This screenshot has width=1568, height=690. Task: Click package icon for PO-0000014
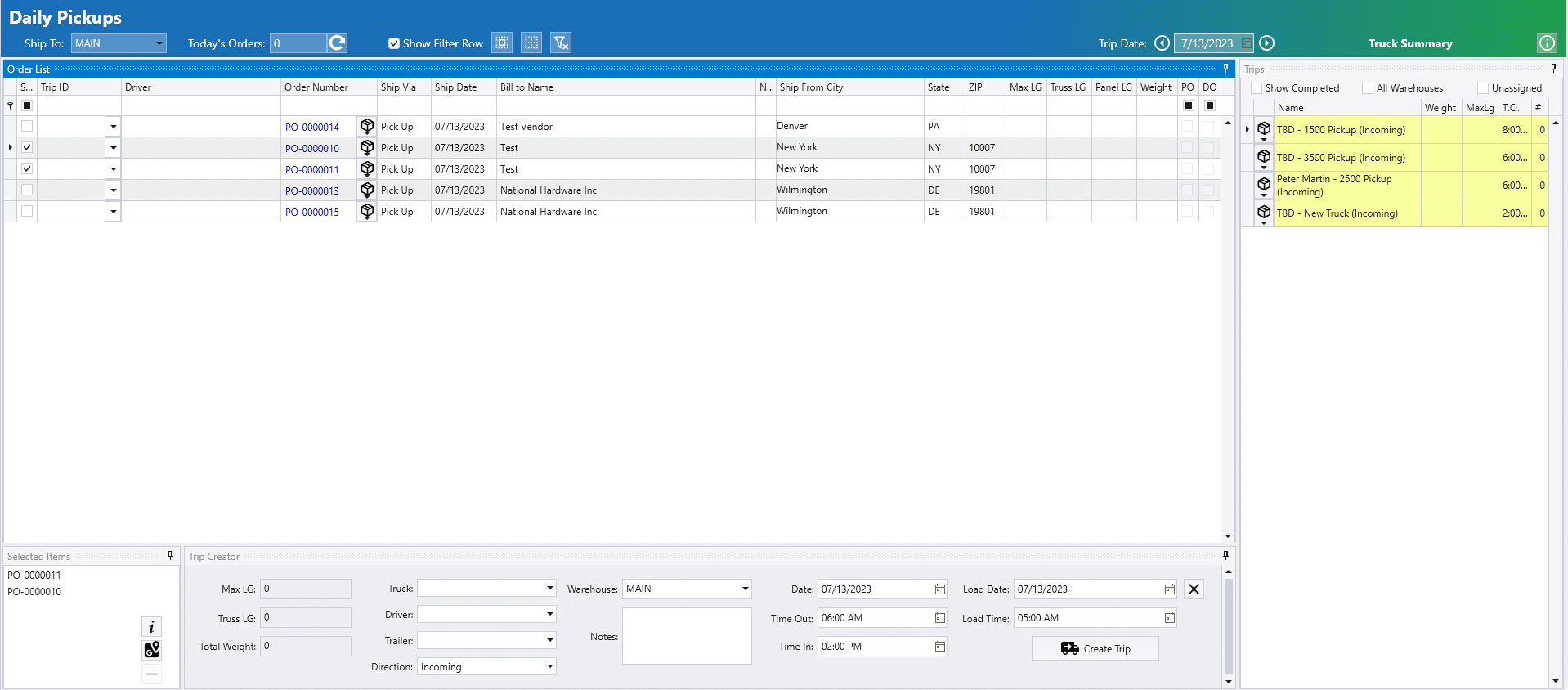367,127
